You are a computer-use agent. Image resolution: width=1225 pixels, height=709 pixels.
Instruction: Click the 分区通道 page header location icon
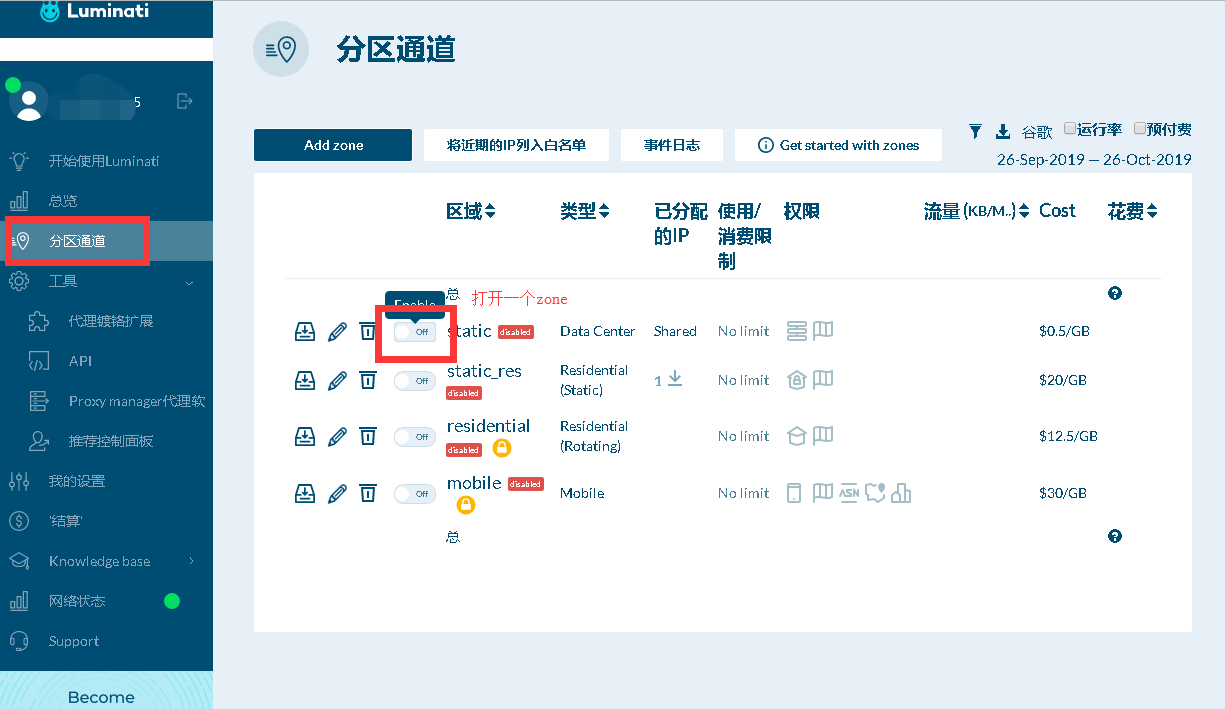click(x=281, y=49)
